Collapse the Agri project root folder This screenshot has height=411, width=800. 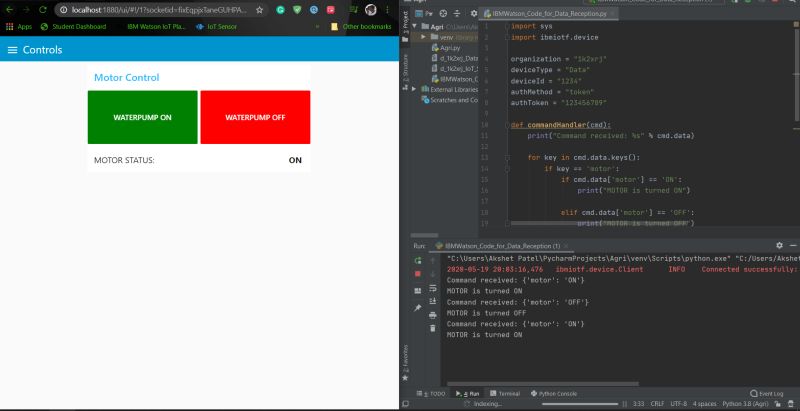click(414, 26)
